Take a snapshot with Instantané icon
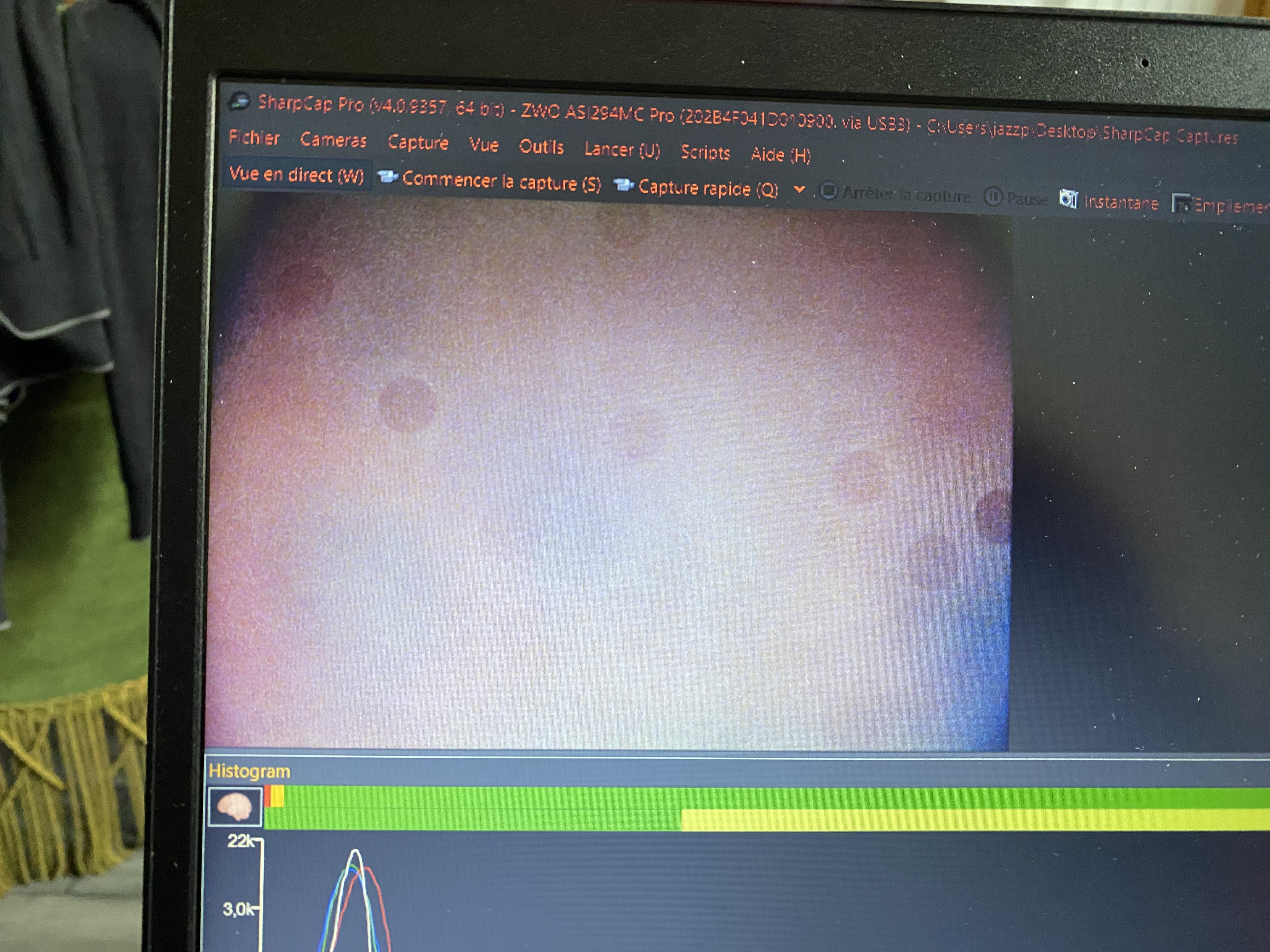The width and height of the screenshot is (1270, 952). (1068, 200)
